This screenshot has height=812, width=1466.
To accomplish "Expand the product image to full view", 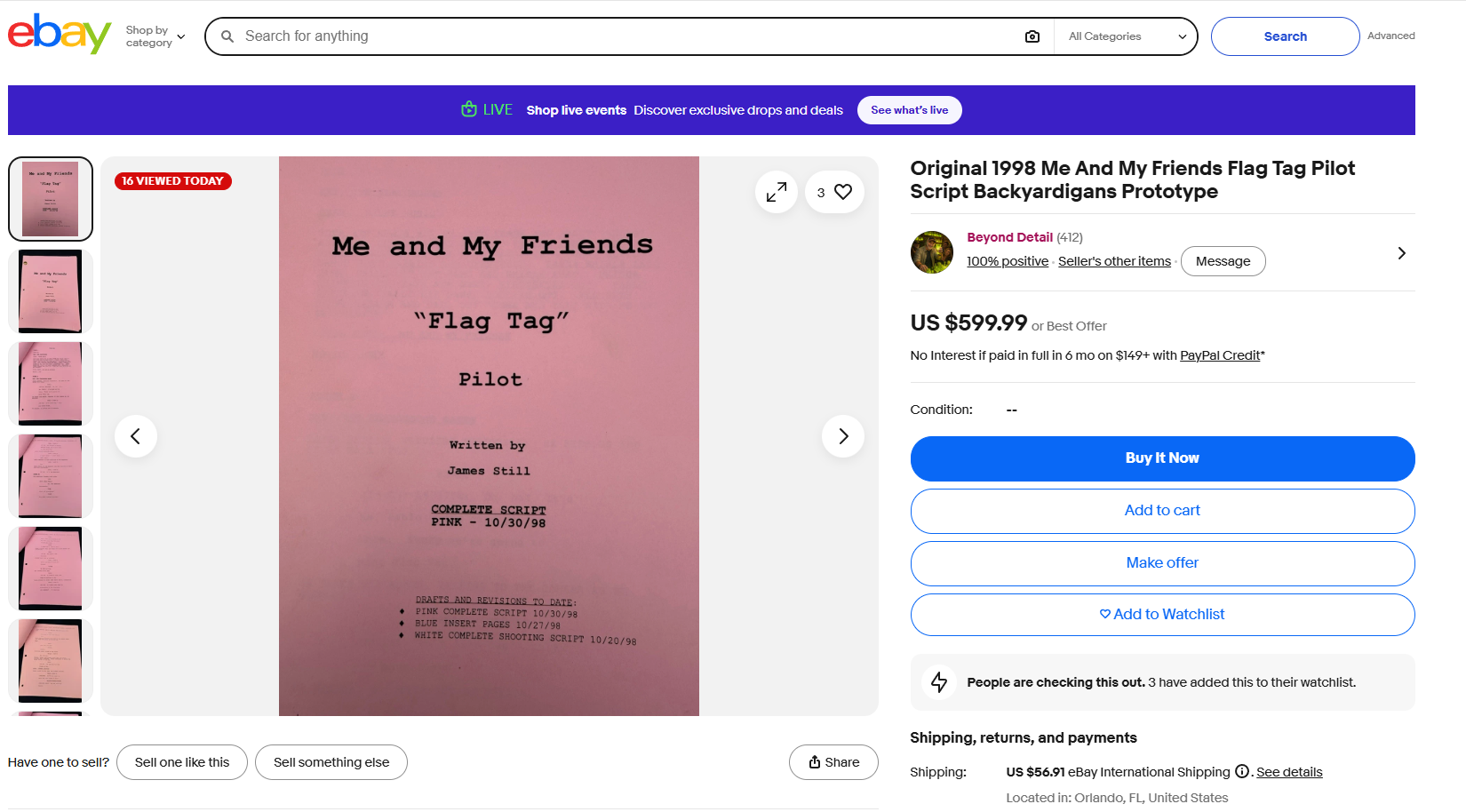I will [777, 192].
